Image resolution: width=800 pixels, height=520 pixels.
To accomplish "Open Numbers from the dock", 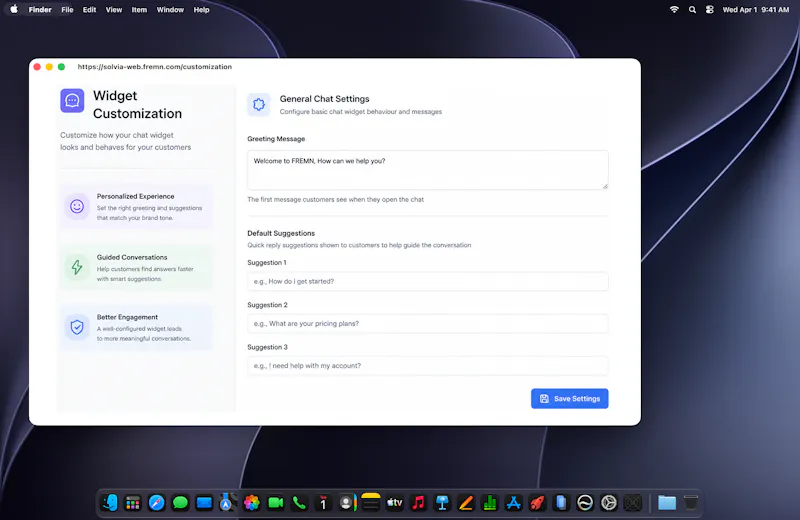I will 490,503.
